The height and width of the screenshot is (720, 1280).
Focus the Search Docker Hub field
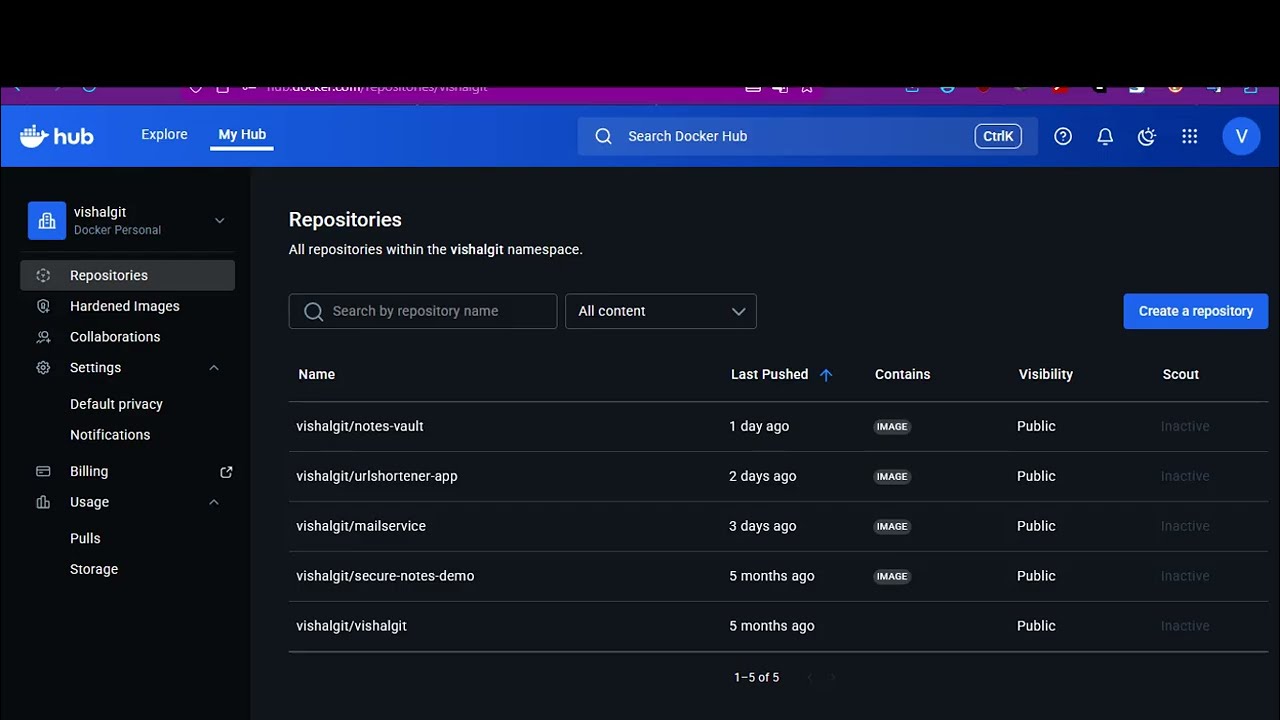coord(807,136)
